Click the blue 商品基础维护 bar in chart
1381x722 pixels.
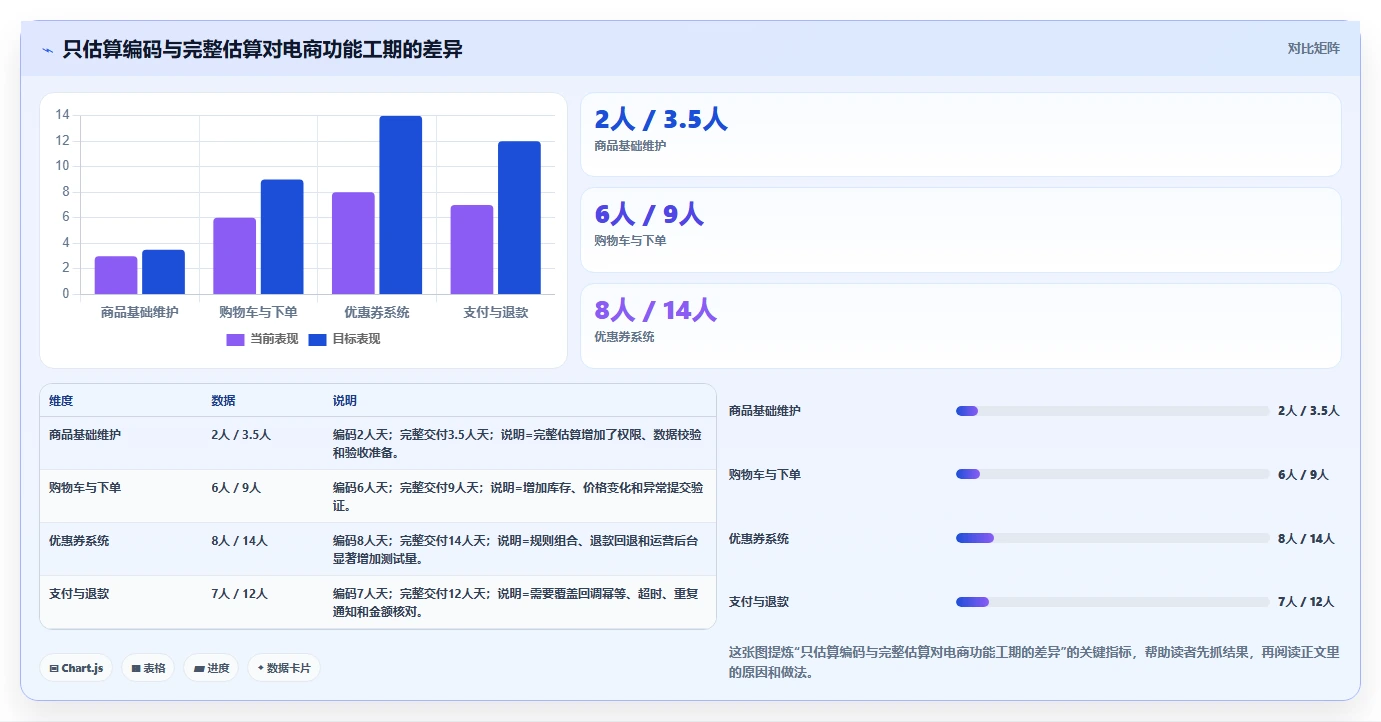(163, 272)
